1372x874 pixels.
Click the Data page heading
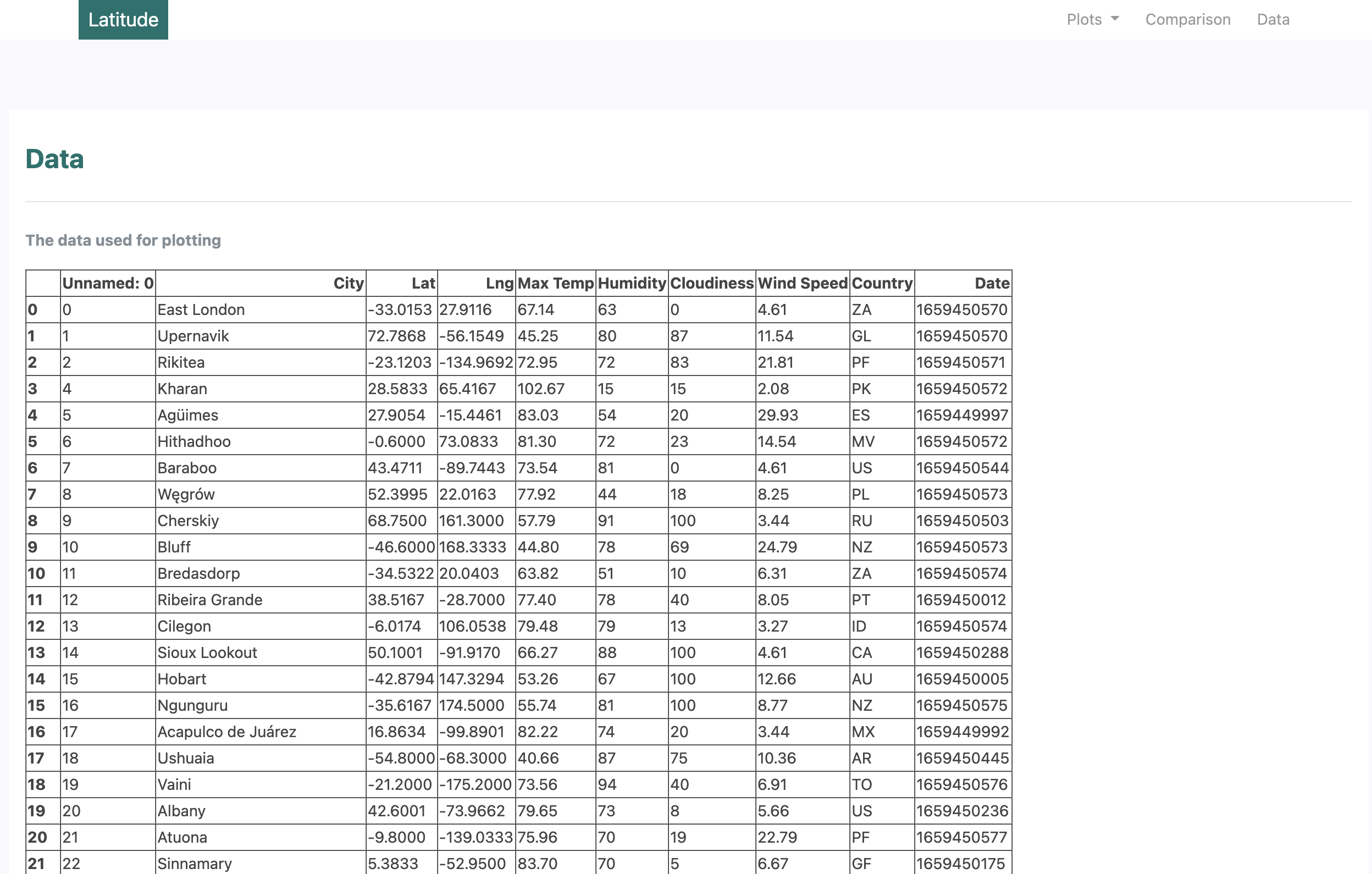click(x=55, y=160)
